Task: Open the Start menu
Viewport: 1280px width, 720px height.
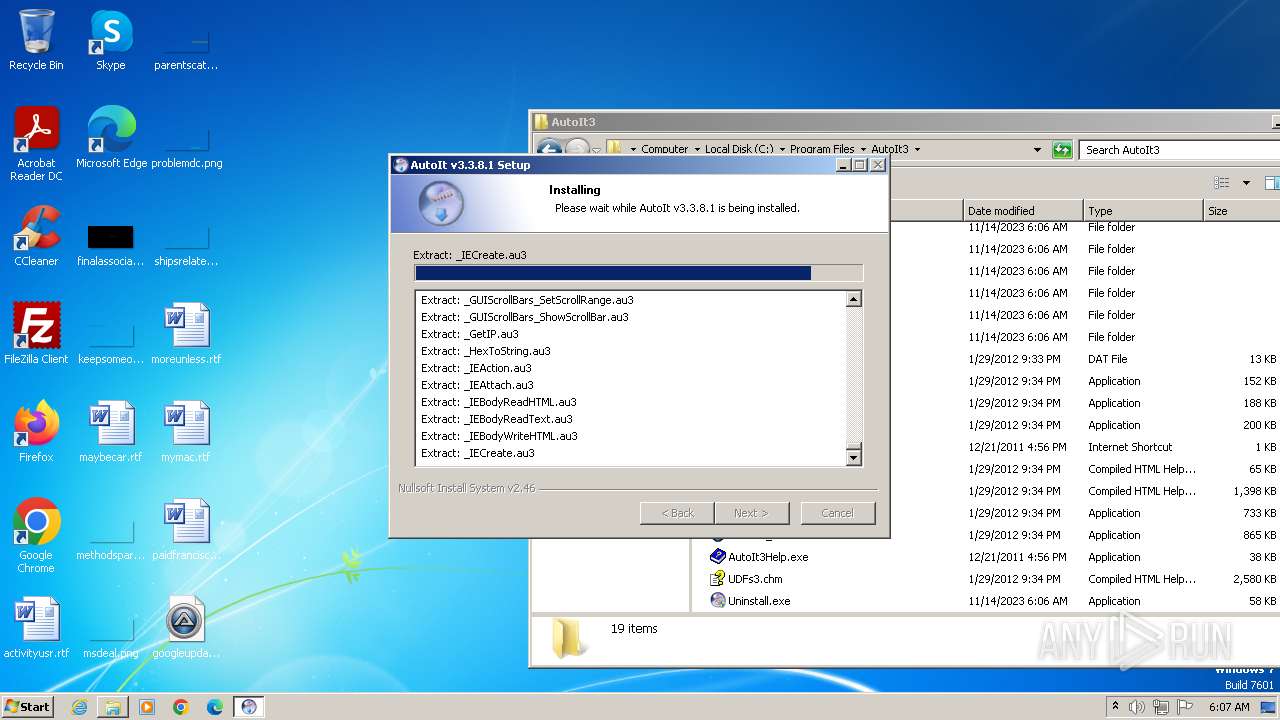Action: pos(27,707)
